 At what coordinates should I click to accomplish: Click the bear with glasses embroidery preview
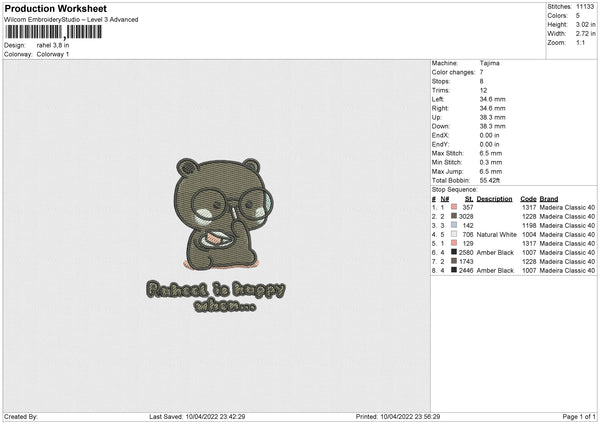point(222,214)
